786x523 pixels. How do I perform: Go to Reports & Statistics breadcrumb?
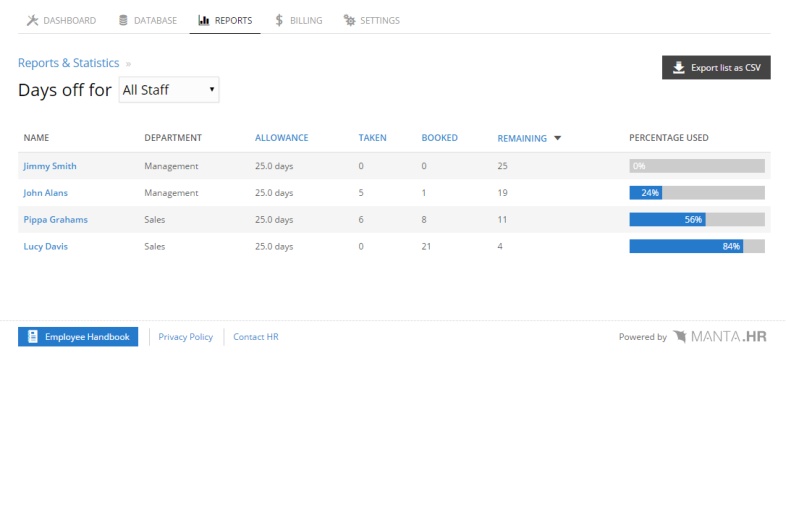(x=68, y=63)
